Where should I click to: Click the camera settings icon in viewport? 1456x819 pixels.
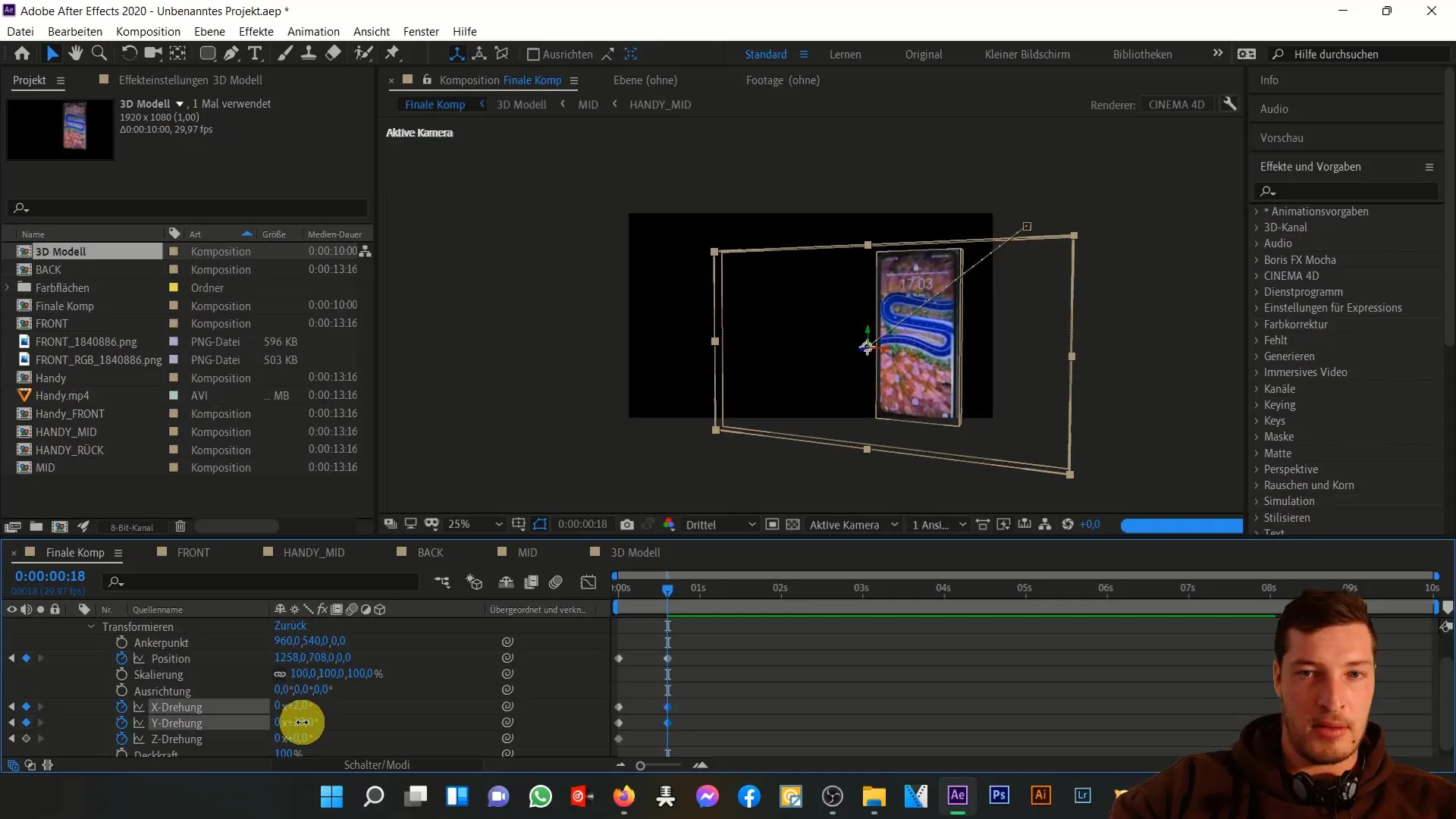click(628, 523)
